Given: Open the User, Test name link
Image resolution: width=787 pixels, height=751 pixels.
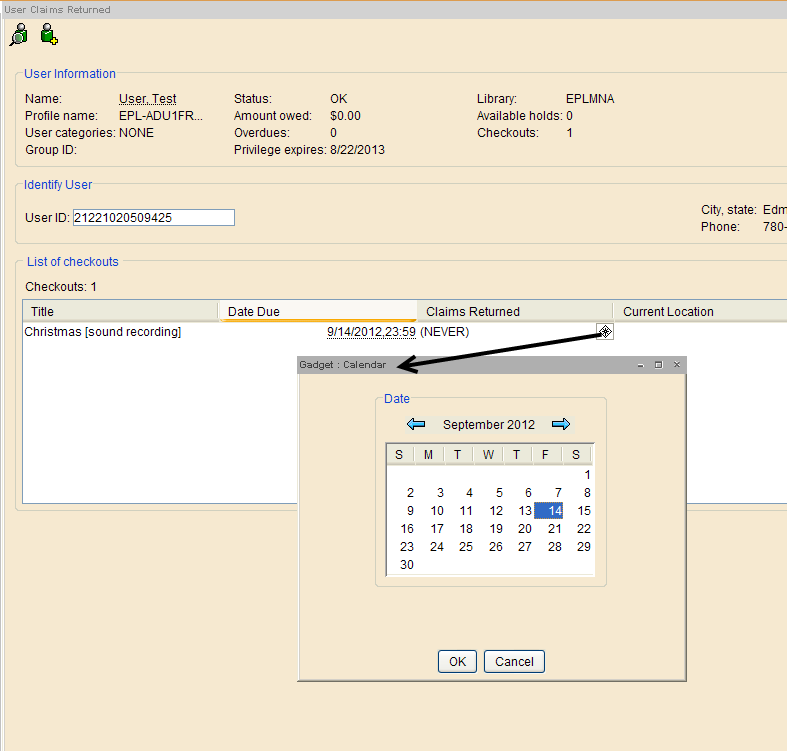Looking at the screenshot, I should pyautogui.click(x=148, y=99).
